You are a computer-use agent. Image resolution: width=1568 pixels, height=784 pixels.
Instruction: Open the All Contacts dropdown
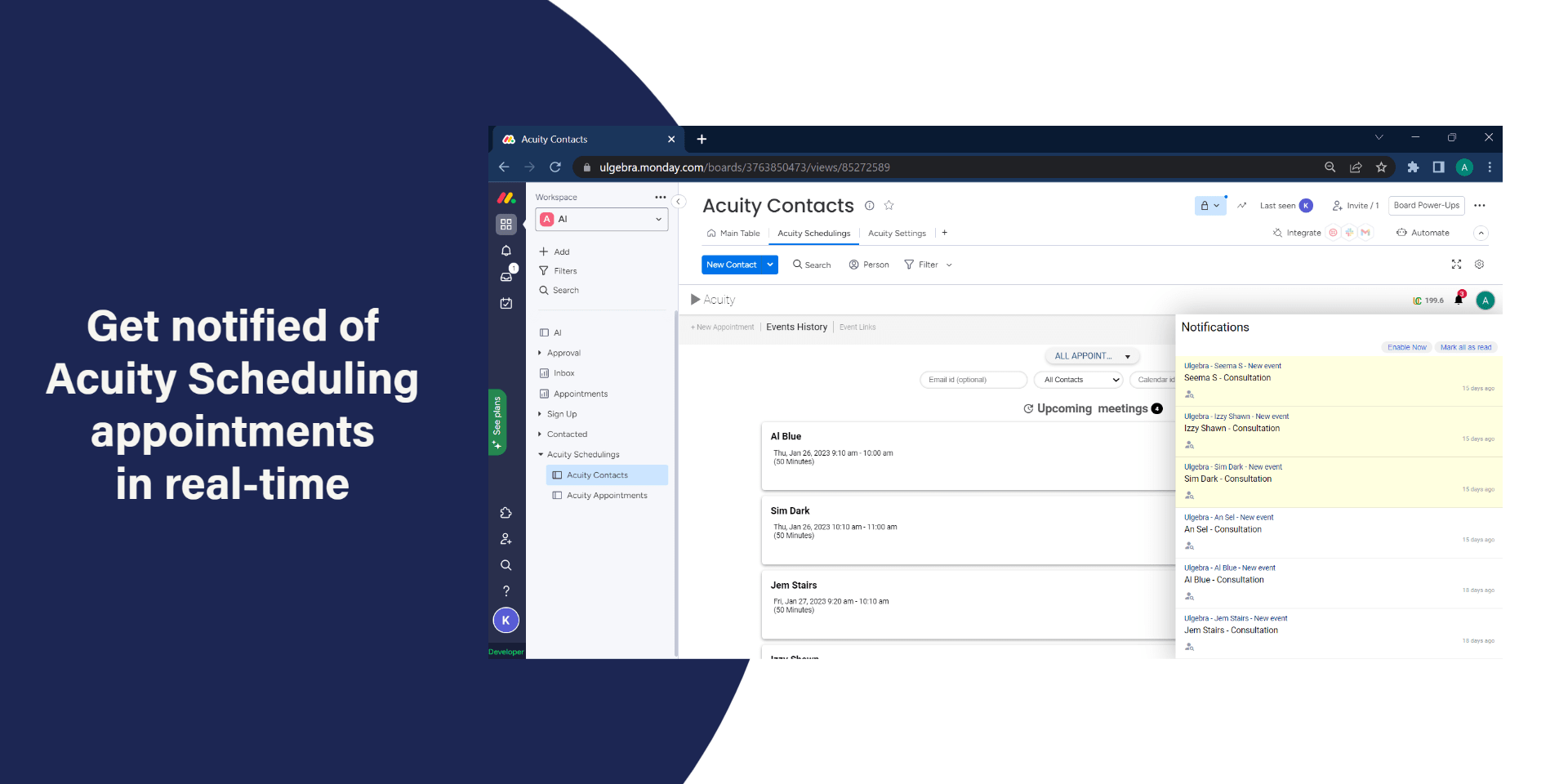tap(1080, 380)
